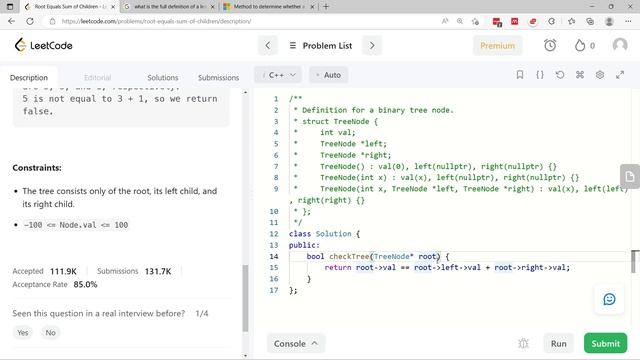
Task: Open the new tab plus button
Action: (326, 7)
